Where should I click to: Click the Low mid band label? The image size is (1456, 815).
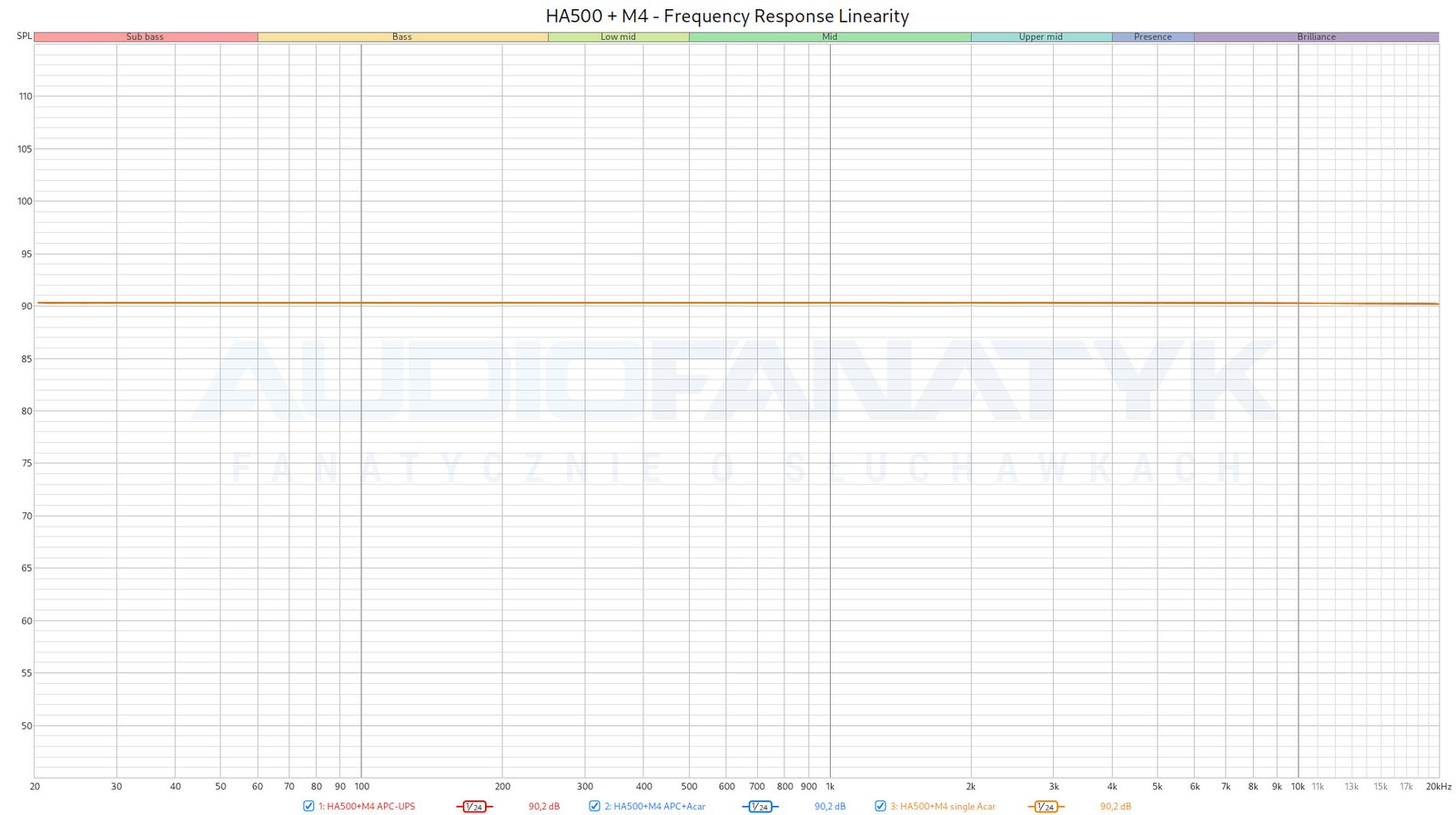pos(618,37)
